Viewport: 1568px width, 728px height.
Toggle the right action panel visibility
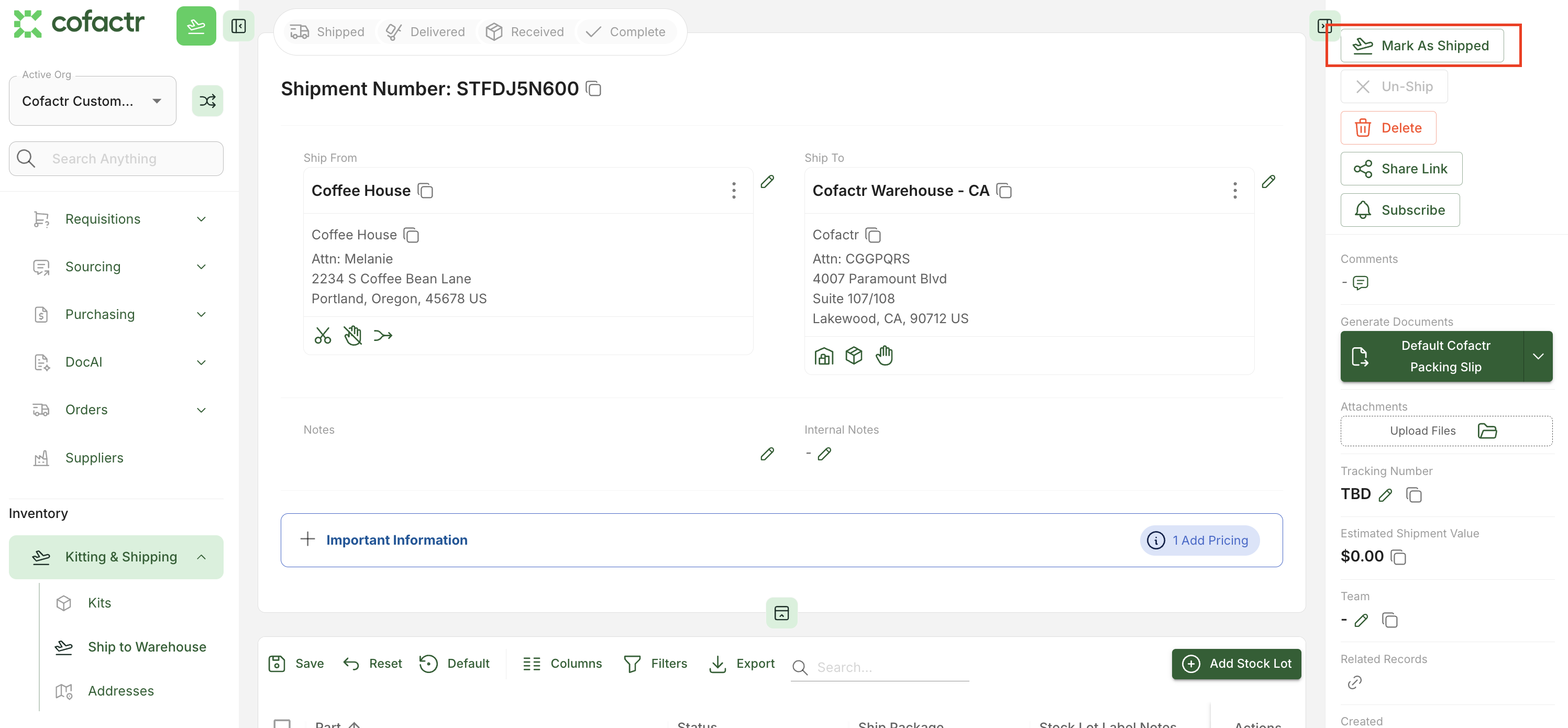(1324, 26)
